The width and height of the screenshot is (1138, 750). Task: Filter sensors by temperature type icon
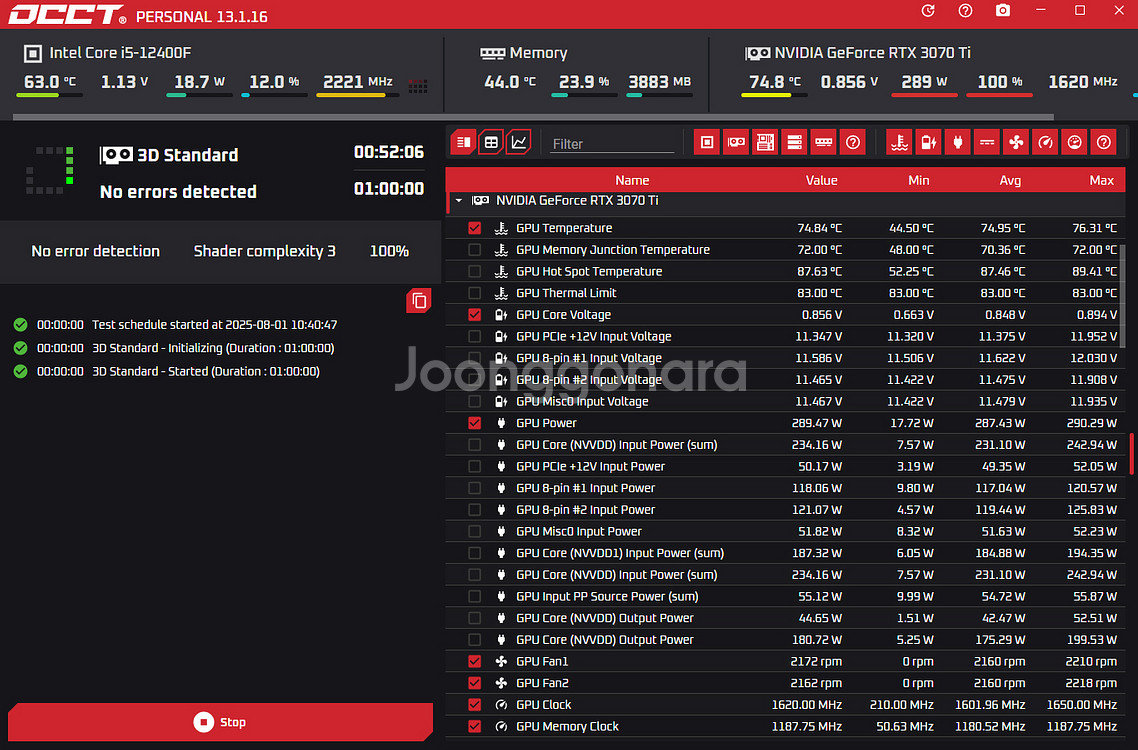click(899, 142)
